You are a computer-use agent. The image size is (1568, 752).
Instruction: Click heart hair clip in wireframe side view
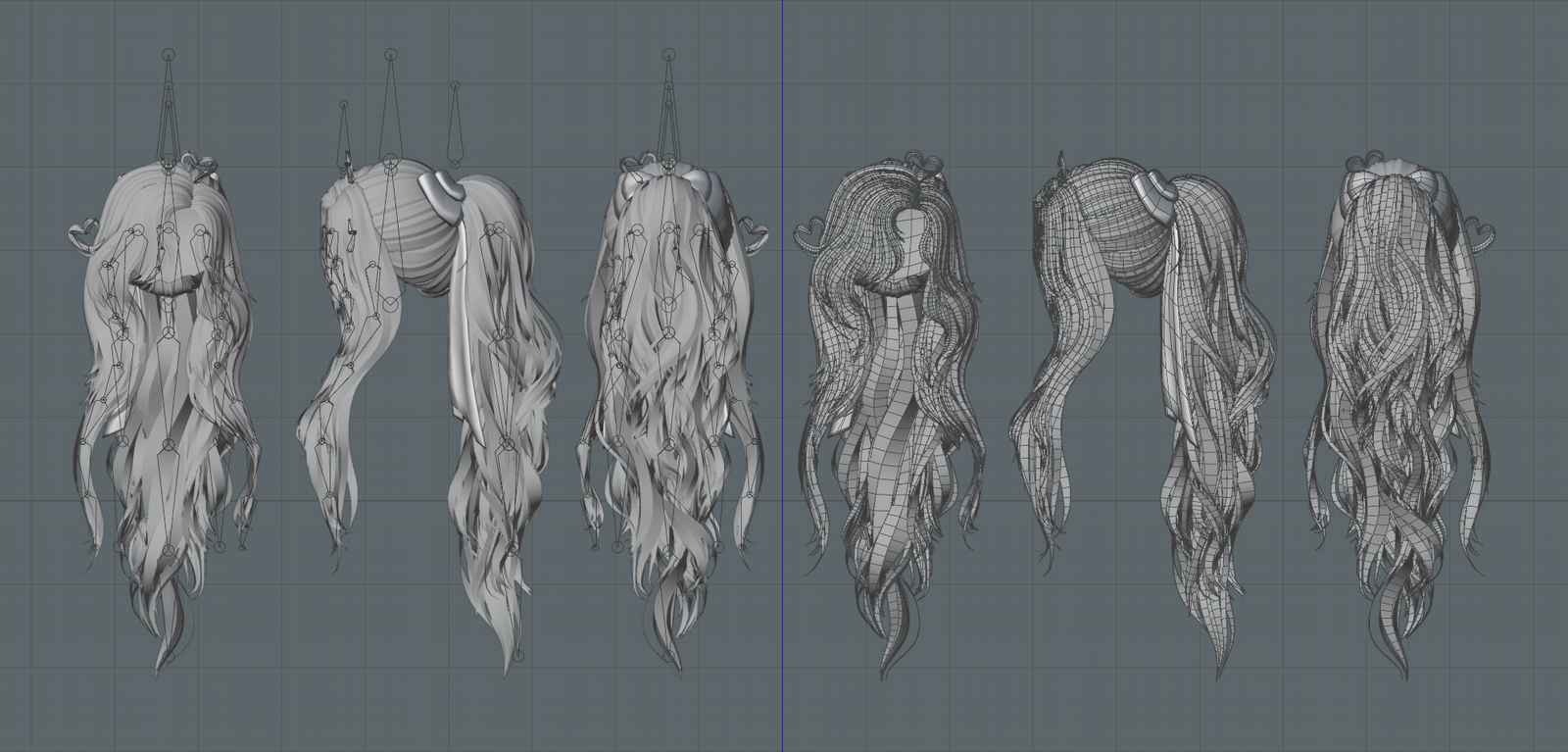[1152, 188]
